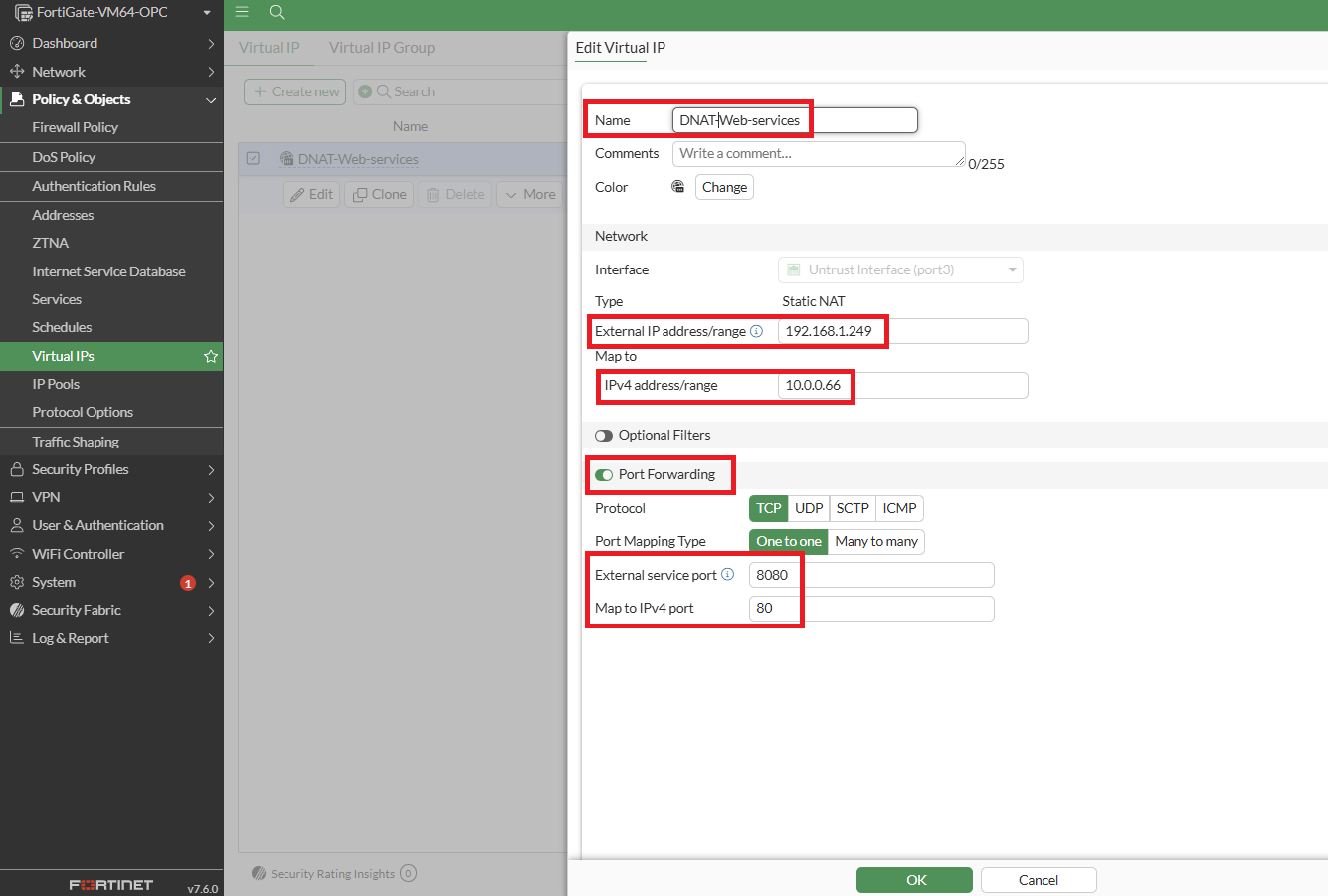
Task: Click the Color icon next to Change
Action: tap(677, 187)
